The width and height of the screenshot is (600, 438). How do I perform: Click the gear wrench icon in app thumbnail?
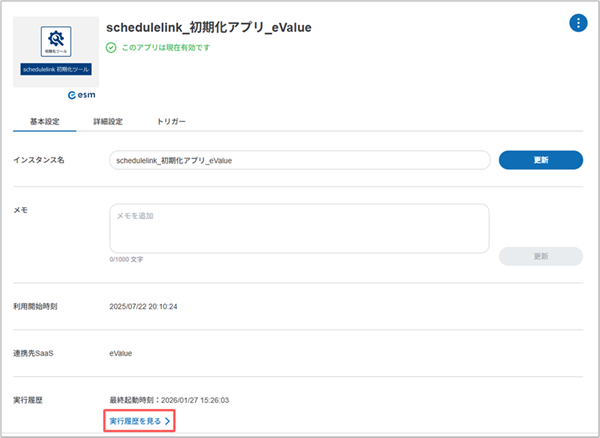pyautogui.click(x=56, y=40)
